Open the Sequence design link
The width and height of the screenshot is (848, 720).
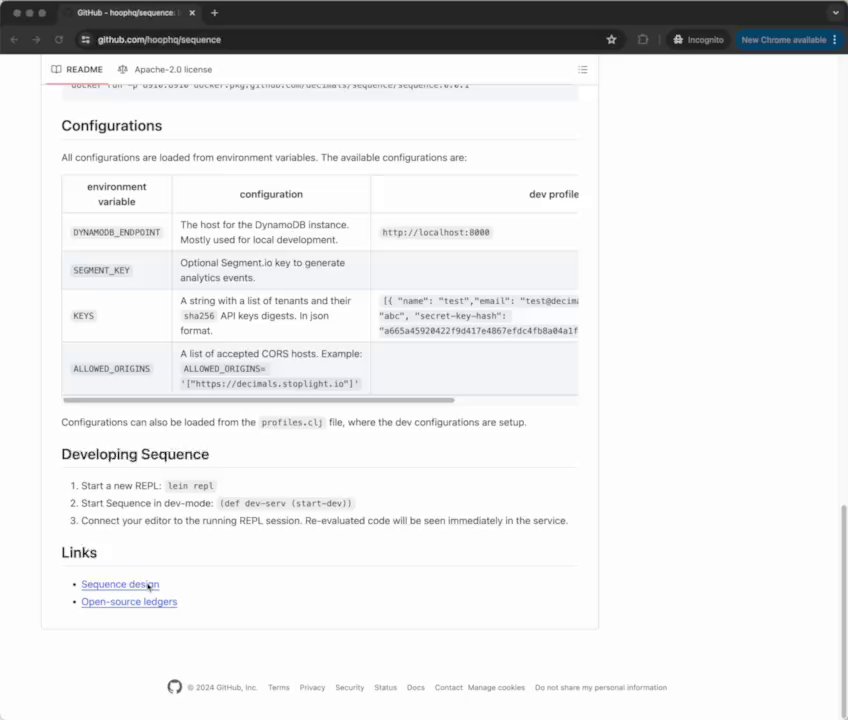(120, 584)
